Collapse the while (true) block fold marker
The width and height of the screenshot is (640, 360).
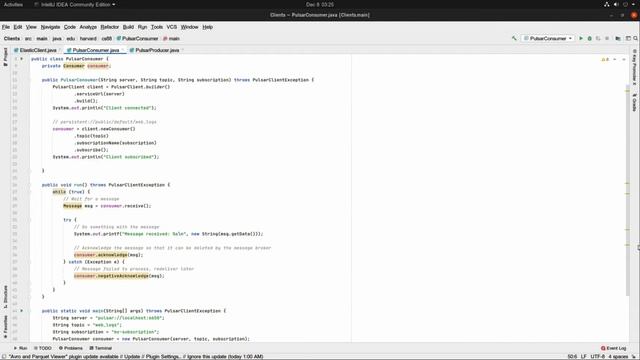[x=30, y=192]
